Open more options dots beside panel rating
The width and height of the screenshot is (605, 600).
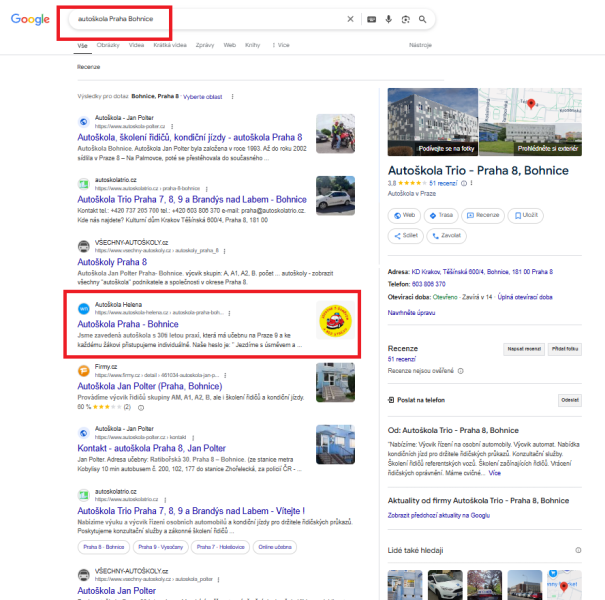(x=471, y=183)
